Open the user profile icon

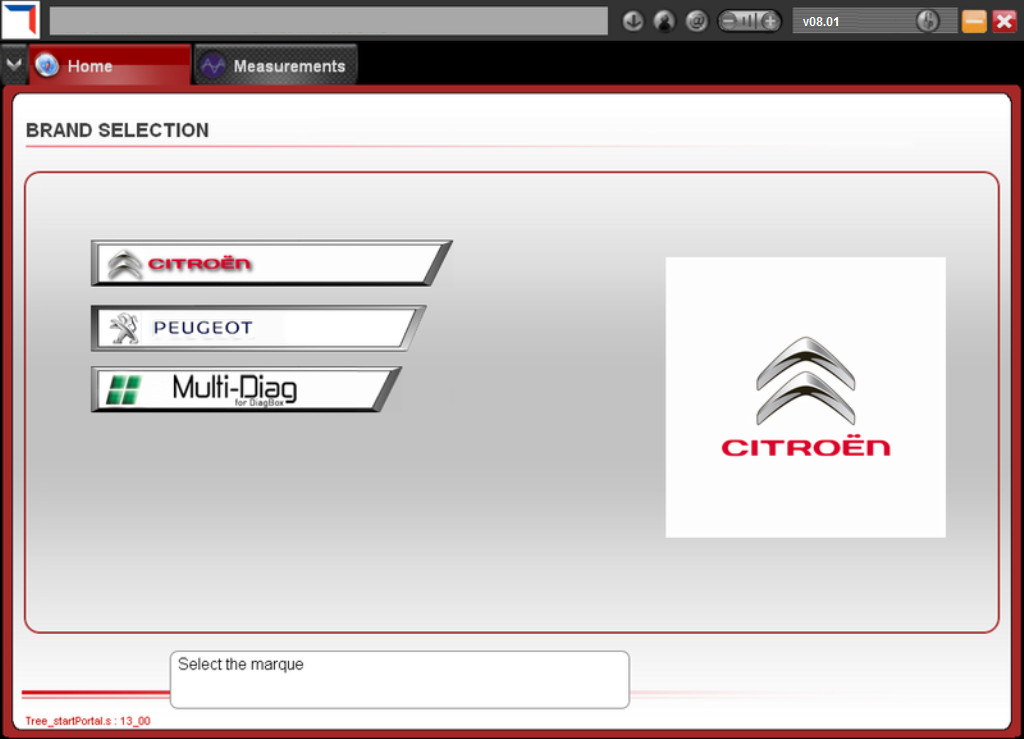pyautogui.click(x=664, y=22)
